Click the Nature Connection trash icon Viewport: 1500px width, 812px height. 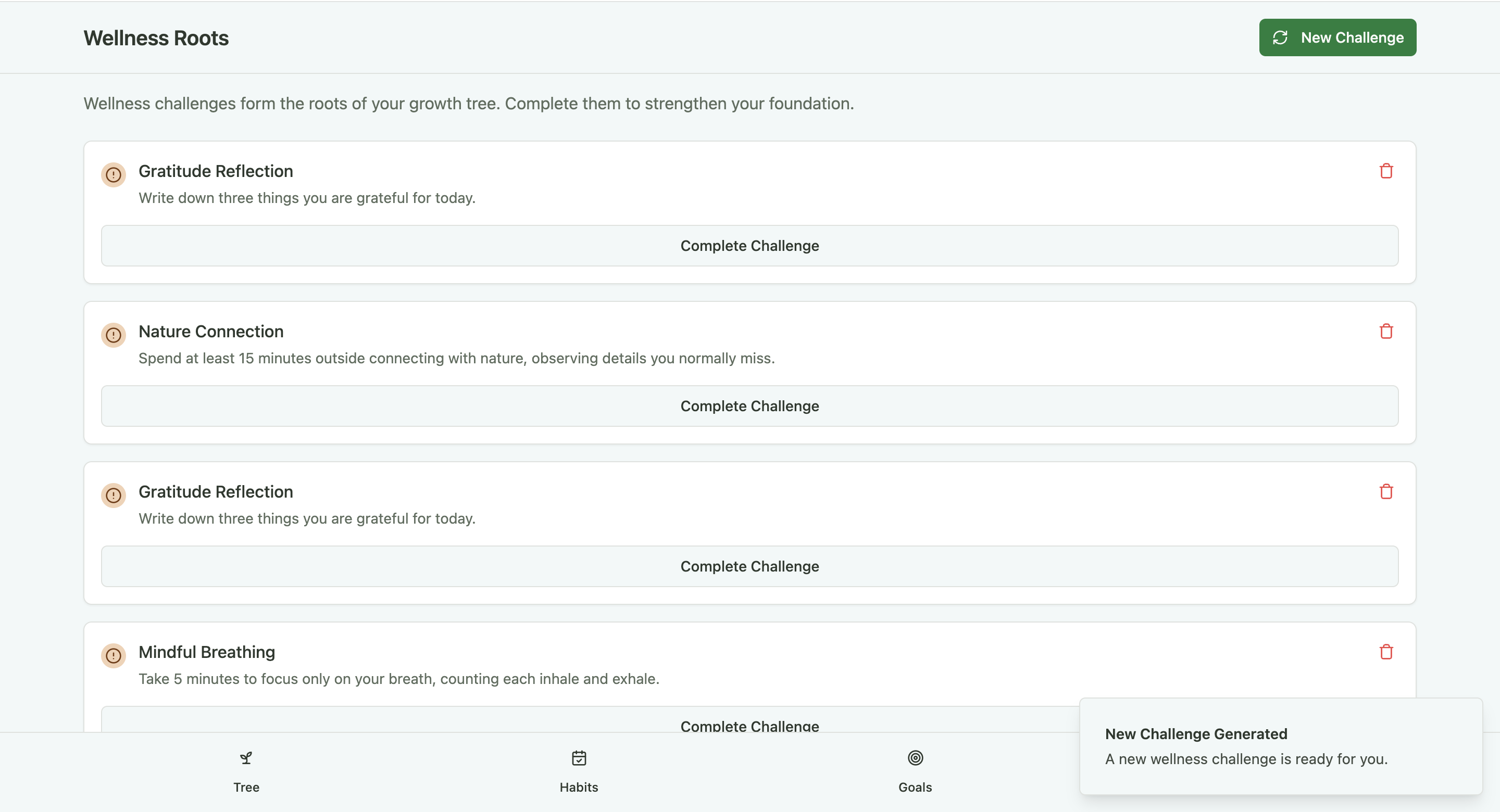[x=1386, y=331]
